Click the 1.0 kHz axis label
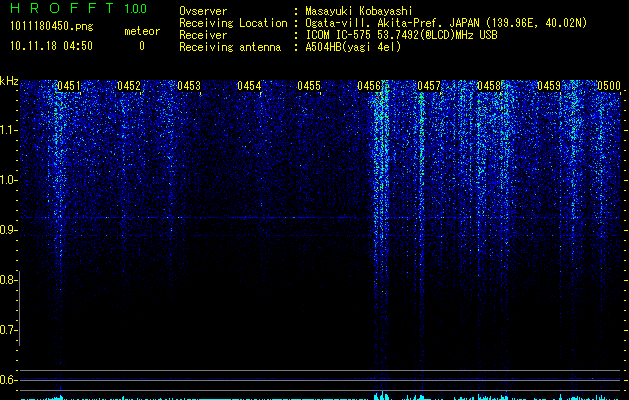 (x=8, y=180)
